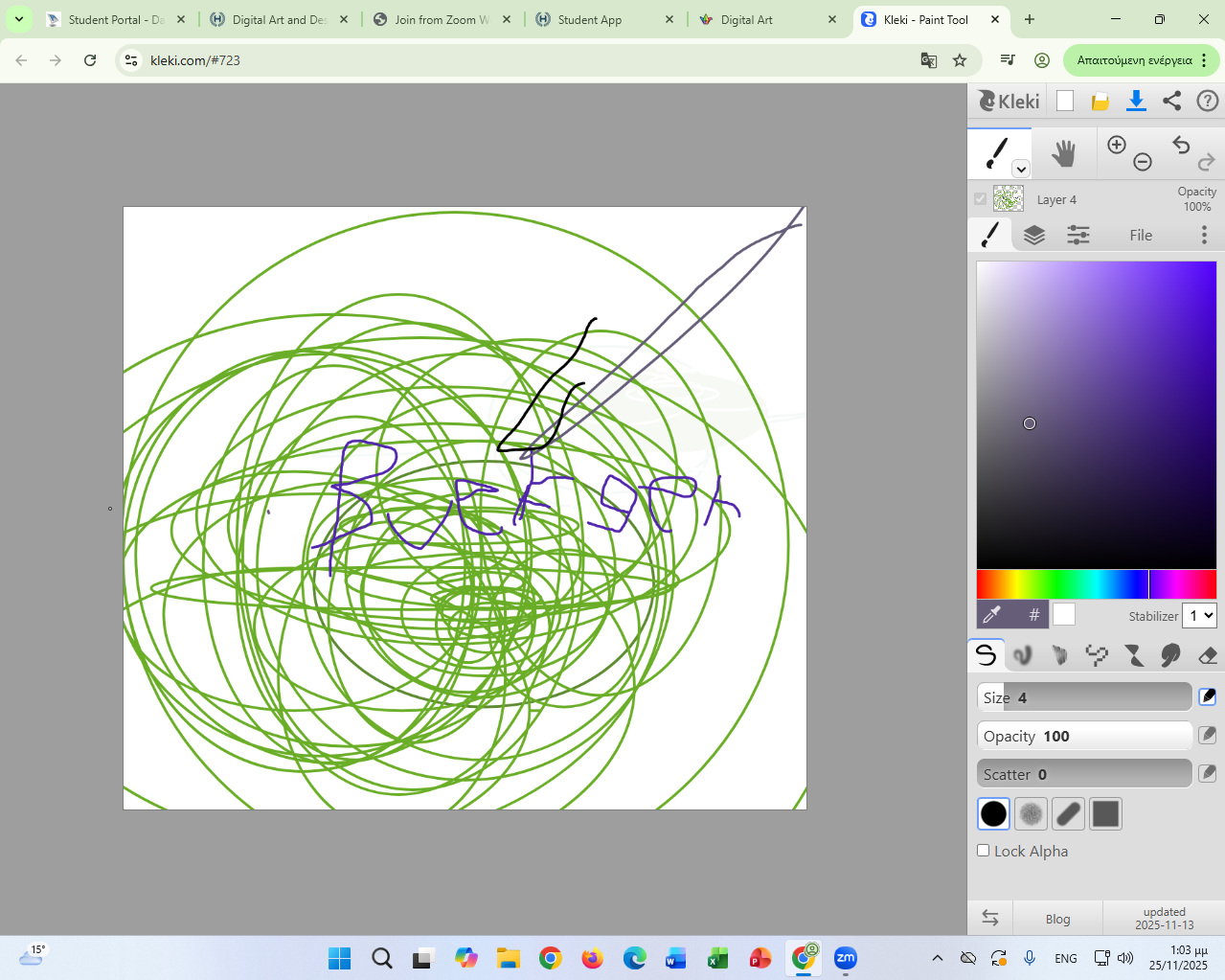Image resolution: width=1225 pixels, height=980 pixels.
Task: Open the Stabilizer dropdown
Action: [x=1199, y=615]
